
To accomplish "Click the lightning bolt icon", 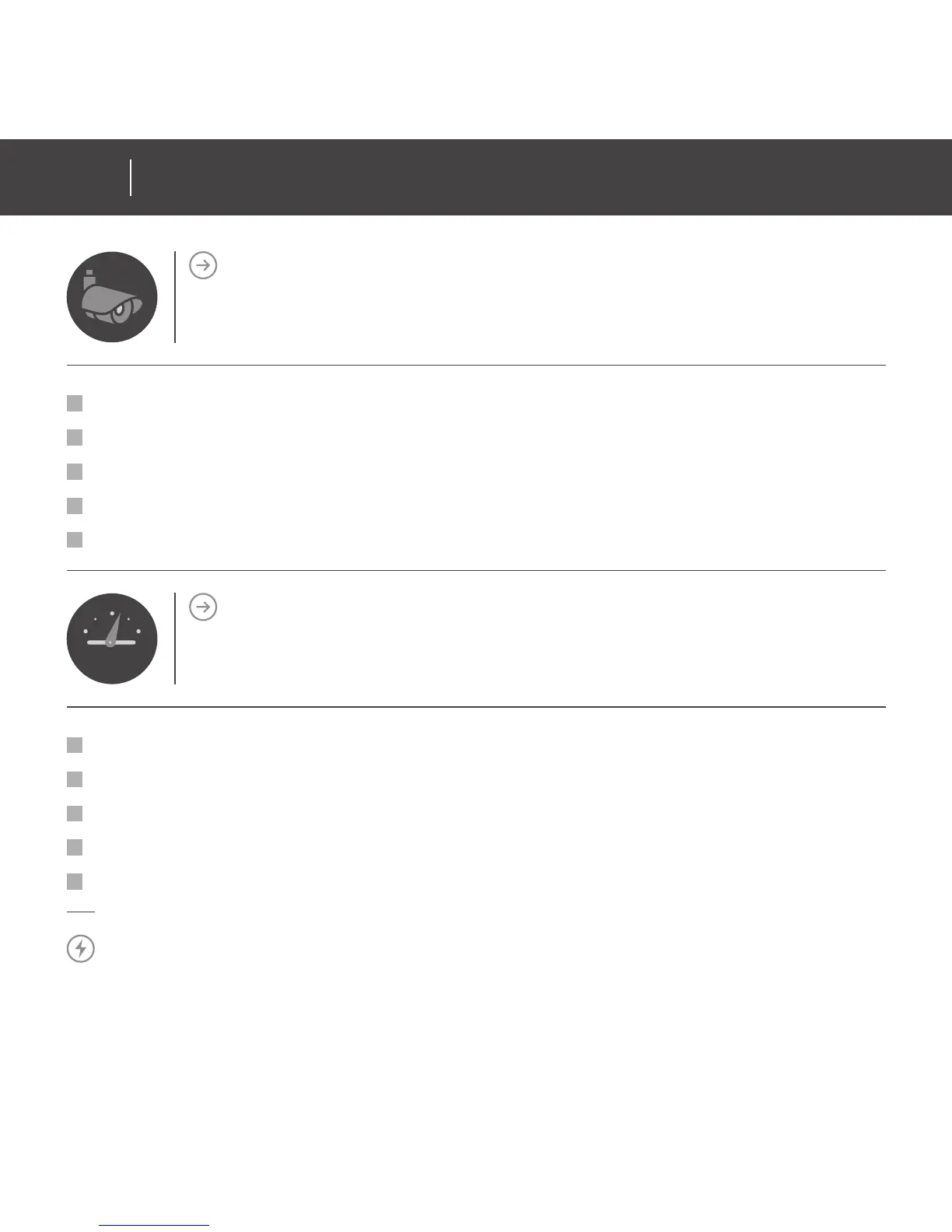I will (81, 949).
